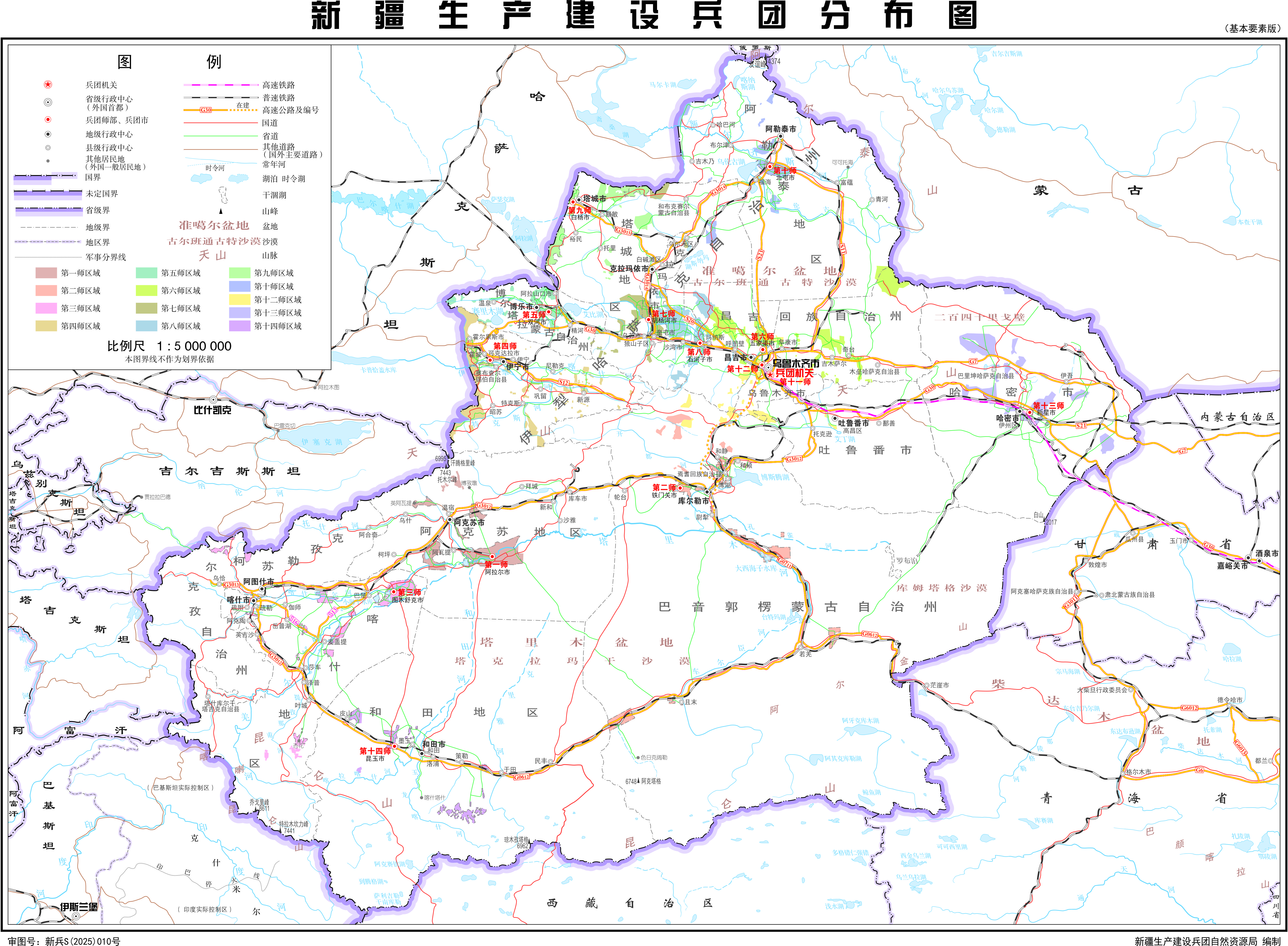Click the 伊斯兰堡 capital label
The height and width of the screenshot is (946, 1288).
coord(79,907)
